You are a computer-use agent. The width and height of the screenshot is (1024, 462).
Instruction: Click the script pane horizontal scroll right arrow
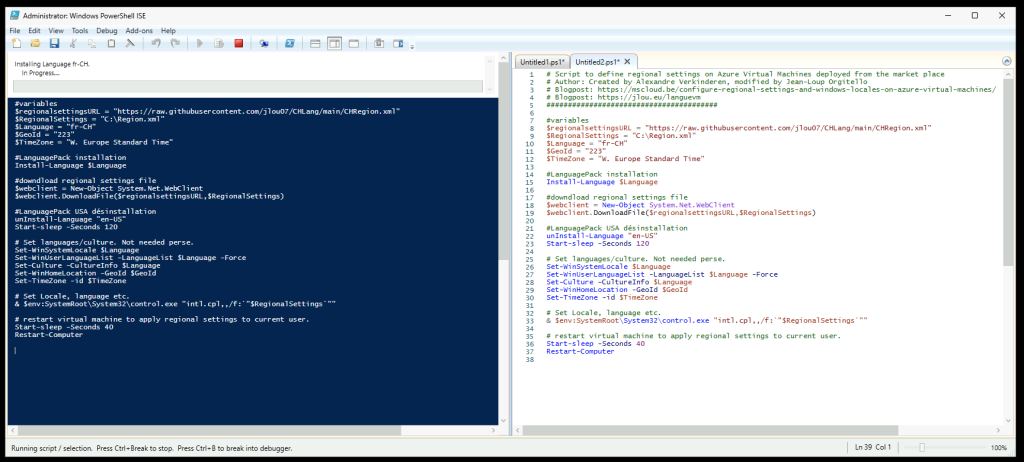coord(998,430)
